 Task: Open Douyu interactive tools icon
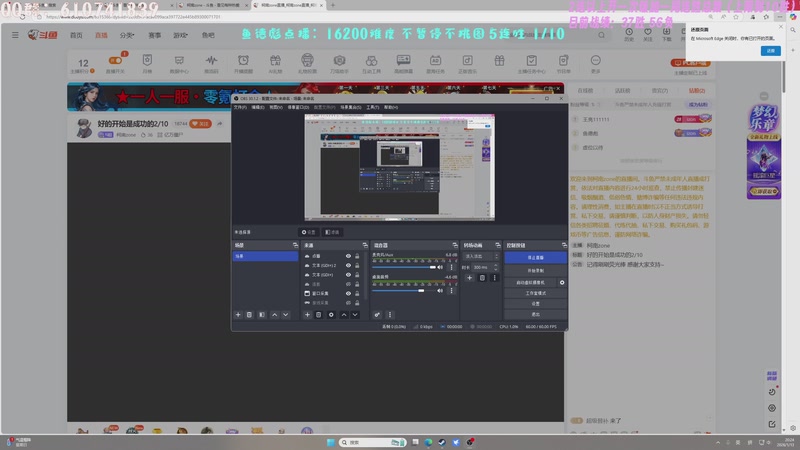tap(371, 63)
